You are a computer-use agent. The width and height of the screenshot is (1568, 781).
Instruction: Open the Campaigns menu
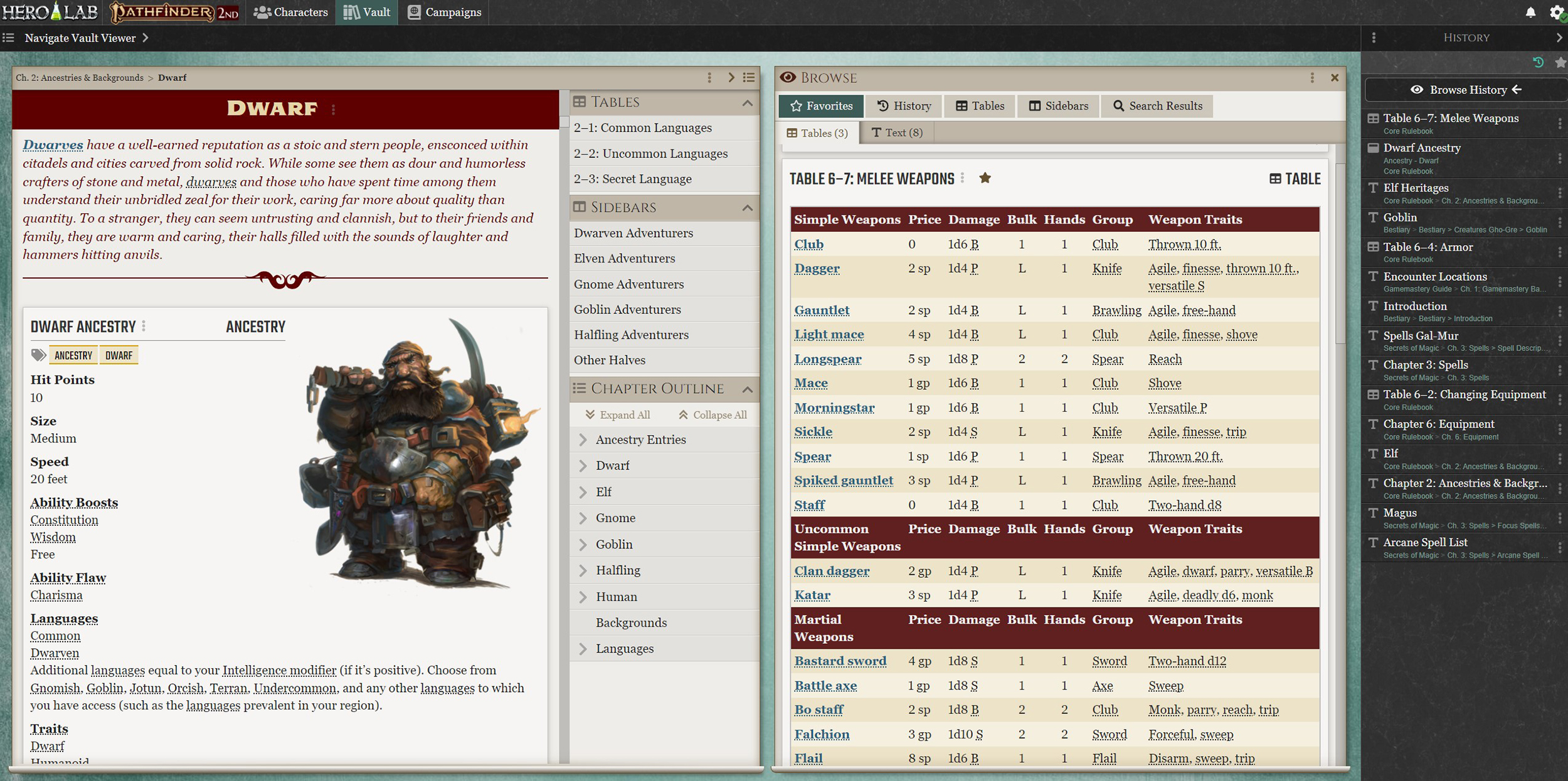click(x=444, y=12)
